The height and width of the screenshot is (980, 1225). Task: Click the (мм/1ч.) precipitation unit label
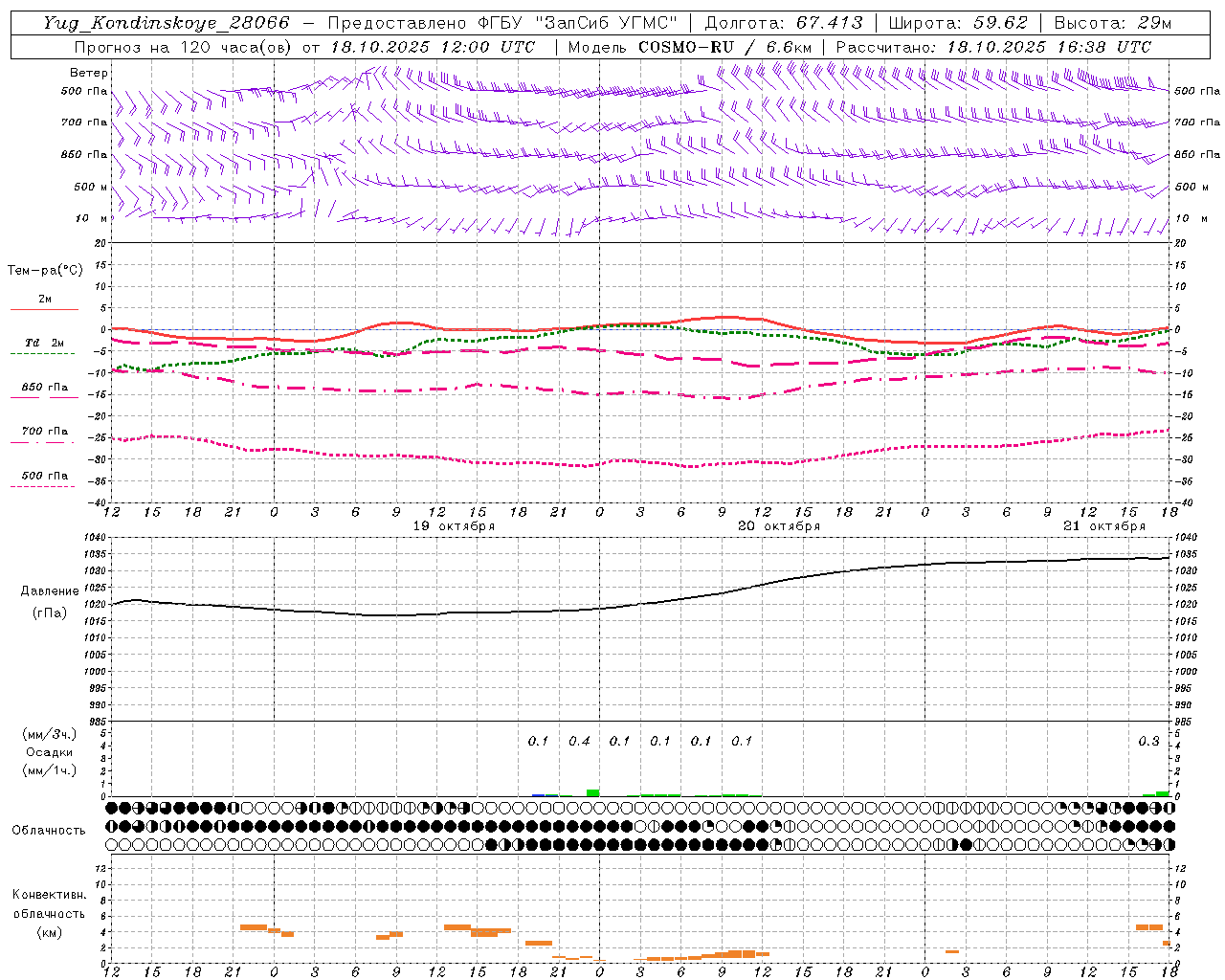coord(50,770)
